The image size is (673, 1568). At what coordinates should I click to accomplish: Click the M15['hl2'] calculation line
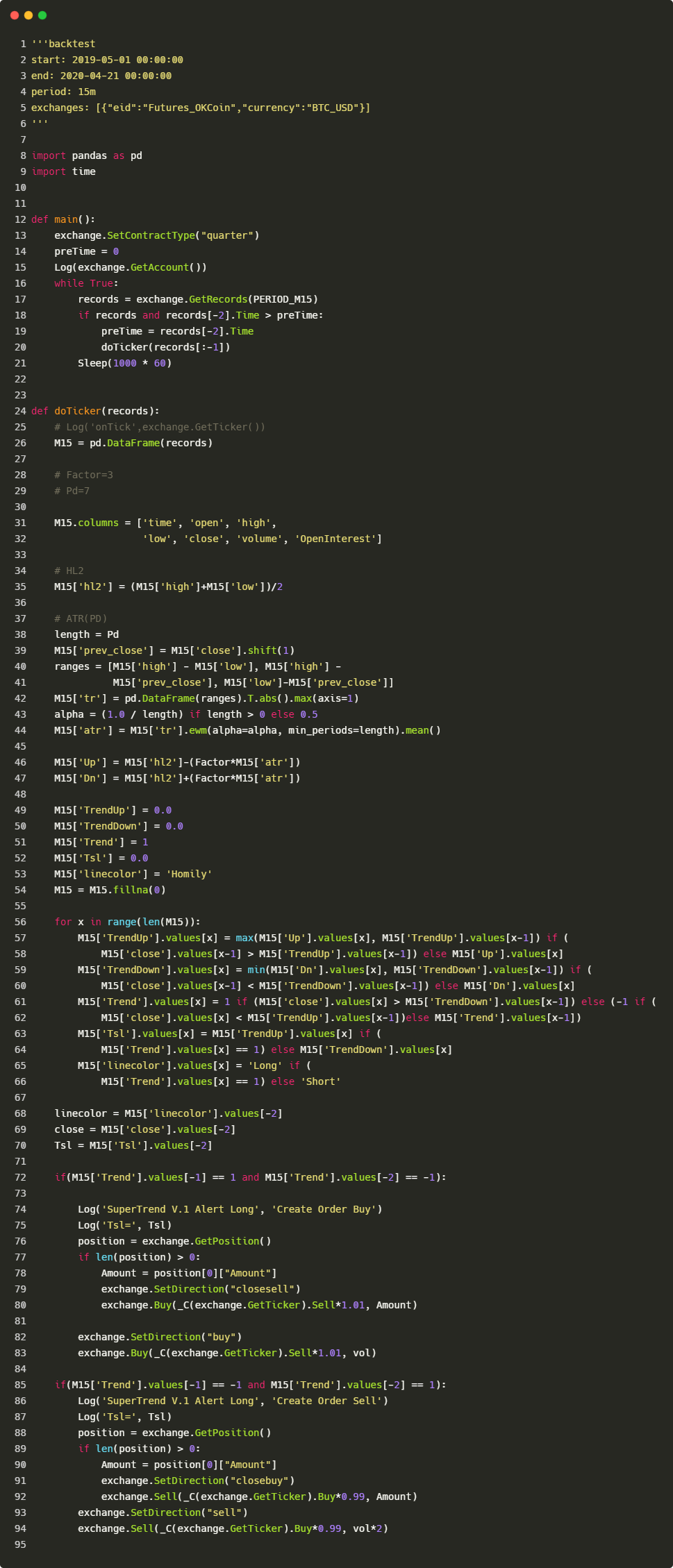tap(169, 587)
